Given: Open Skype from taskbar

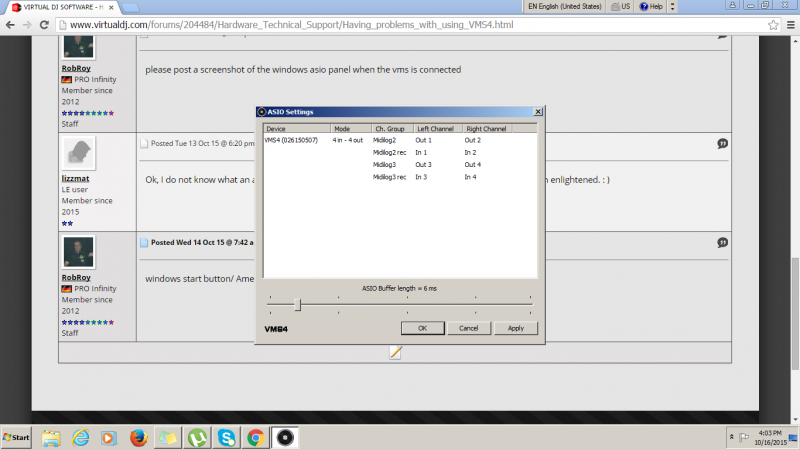Looking at the screenshot, I should pos(226,438).
